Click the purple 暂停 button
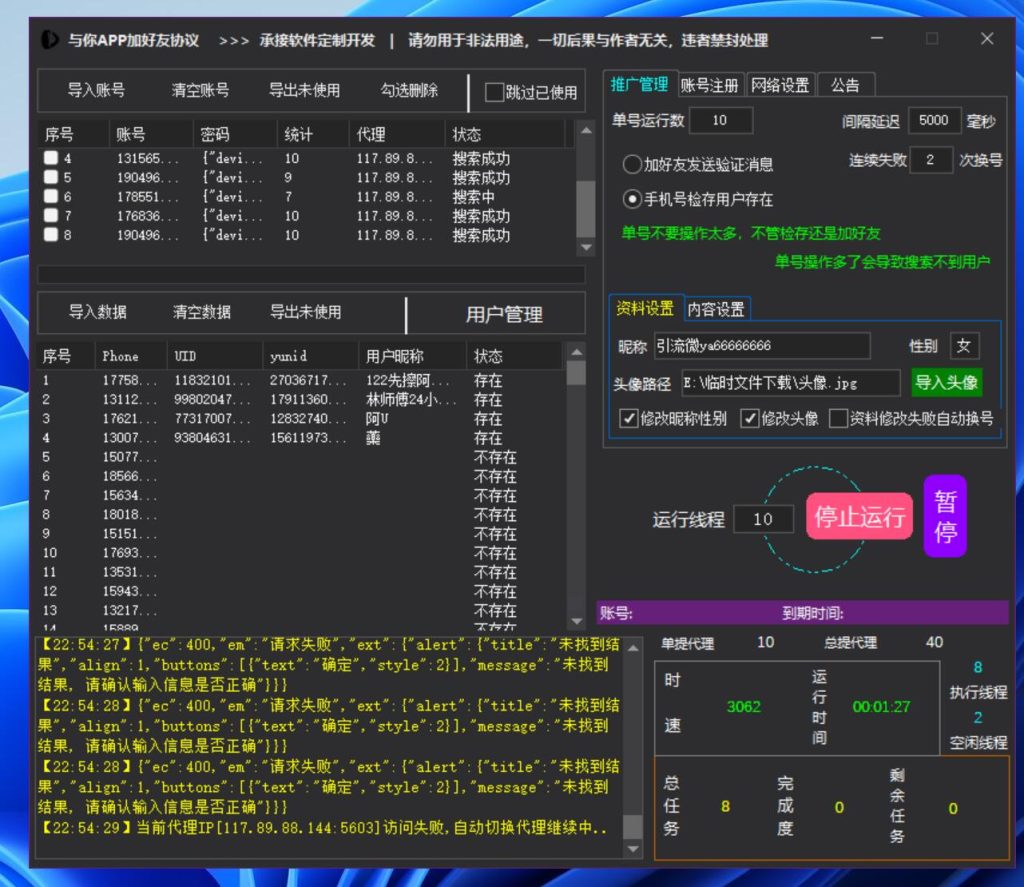This screenshot has width=1024, height=887. pos(944,516)
